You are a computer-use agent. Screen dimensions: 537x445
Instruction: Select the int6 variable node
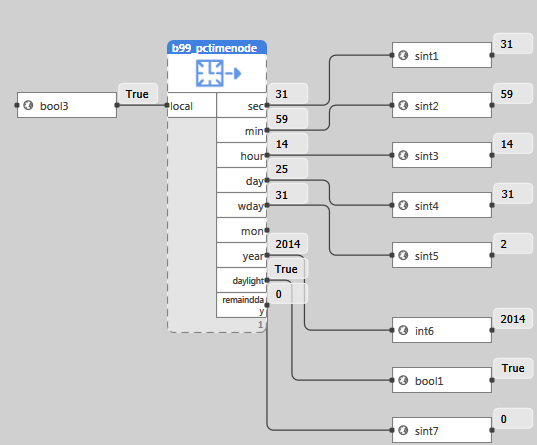click(x=442, y=330)
